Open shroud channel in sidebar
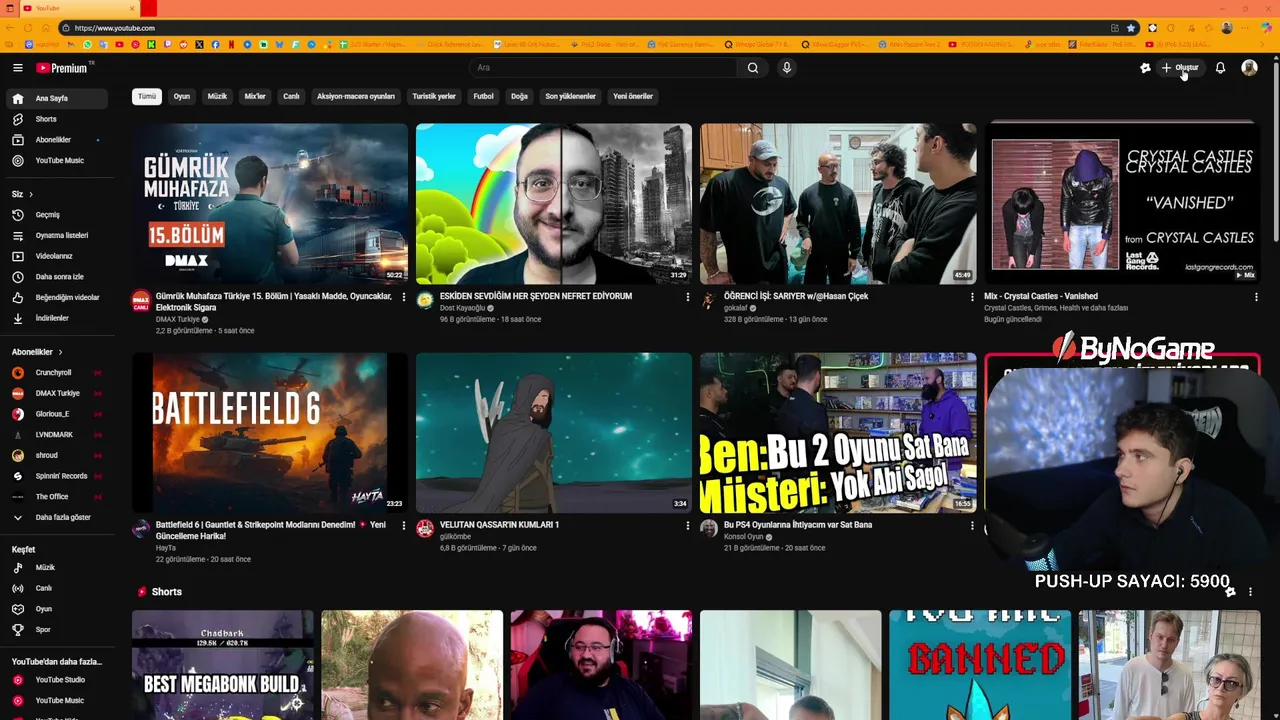This screenshot has width=1280, height=720. click(x=57, y=455)
